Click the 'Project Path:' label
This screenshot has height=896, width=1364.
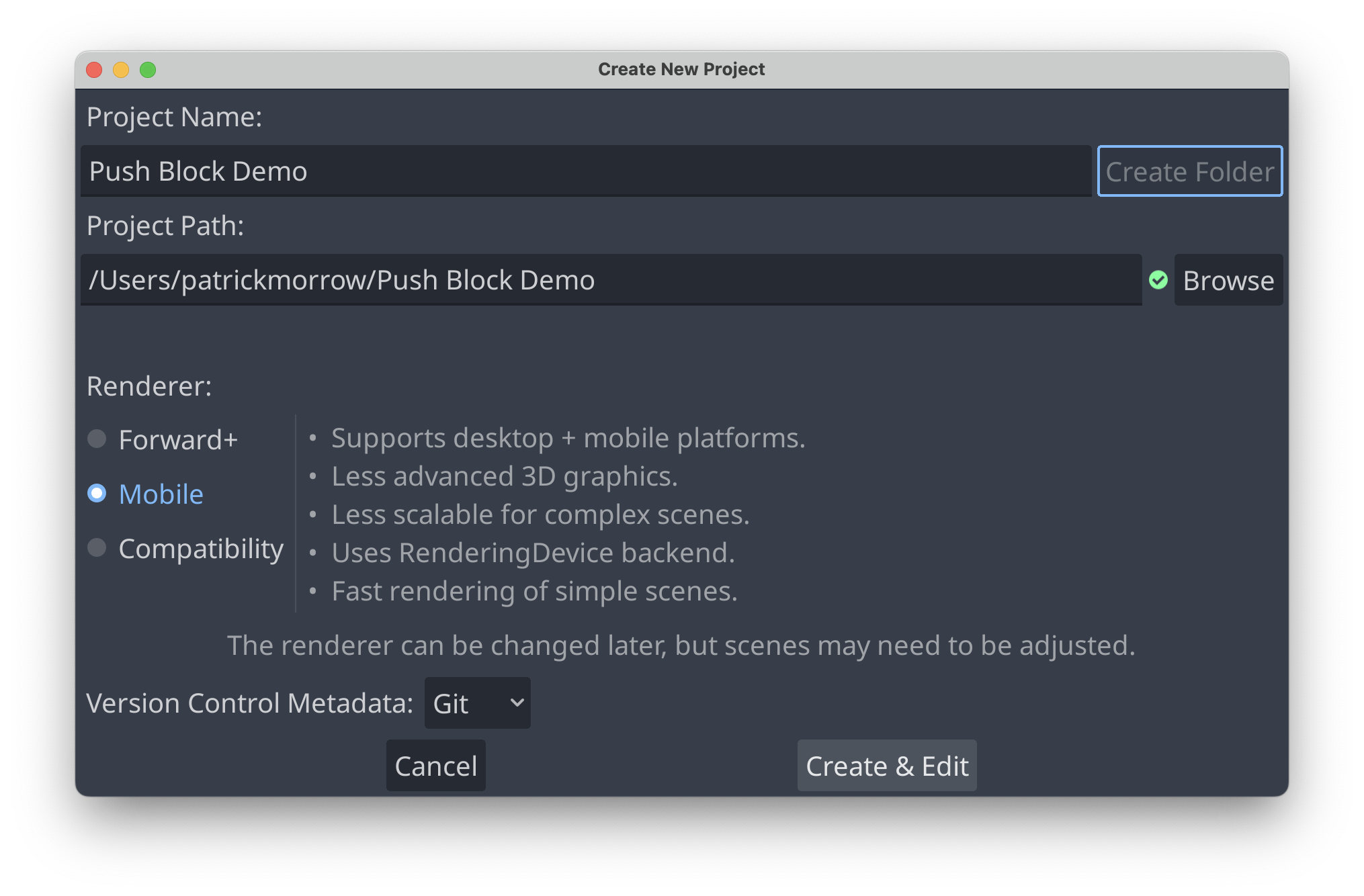pos(165,226)
